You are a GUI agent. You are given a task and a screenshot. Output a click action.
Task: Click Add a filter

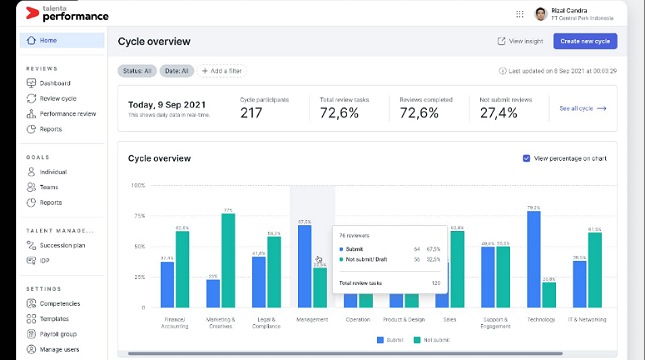pyautogui.click(x=222, y=71)
